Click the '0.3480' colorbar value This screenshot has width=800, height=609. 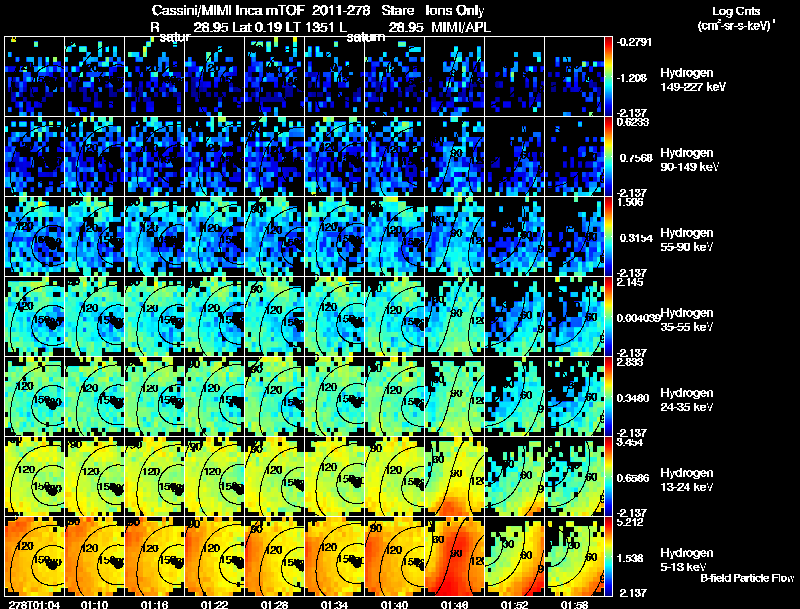(x=633, y=398)
